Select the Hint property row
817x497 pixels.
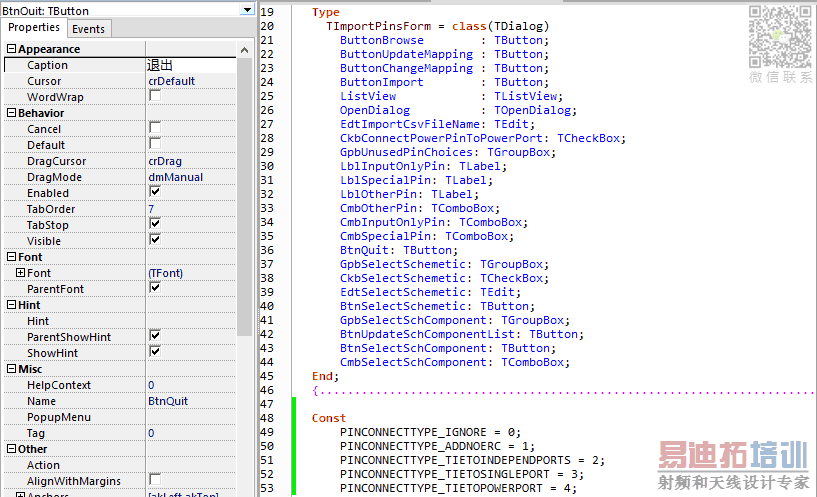[119, 321]
